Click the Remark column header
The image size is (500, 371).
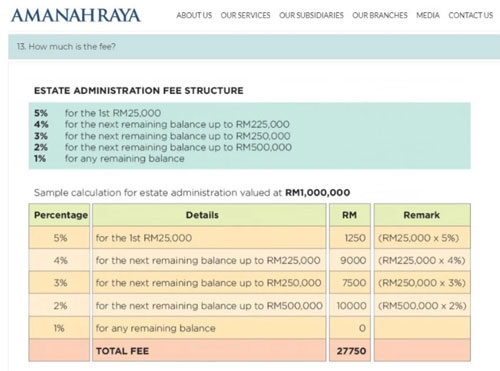point(422,215)
